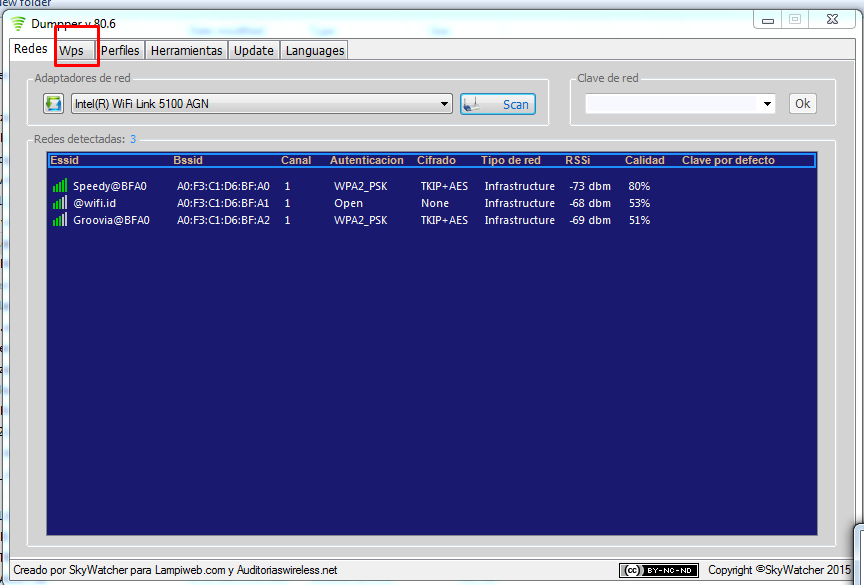Click the Ok button
This screenshot has height=585, width=864.
(x=802, y=104)
